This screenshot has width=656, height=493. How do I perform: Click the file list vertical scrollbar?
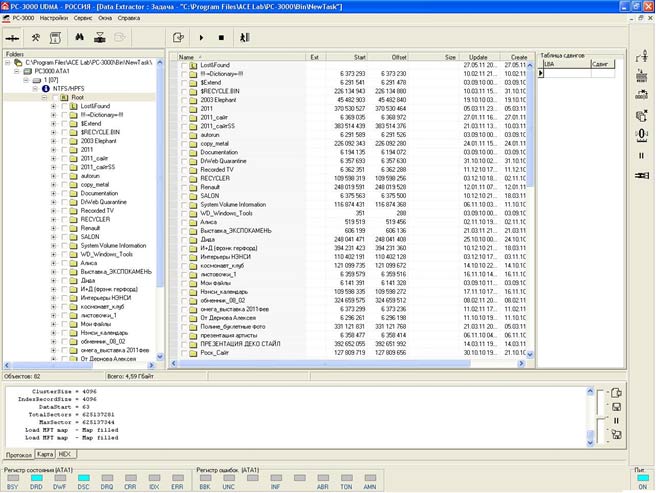click(530, 209)
